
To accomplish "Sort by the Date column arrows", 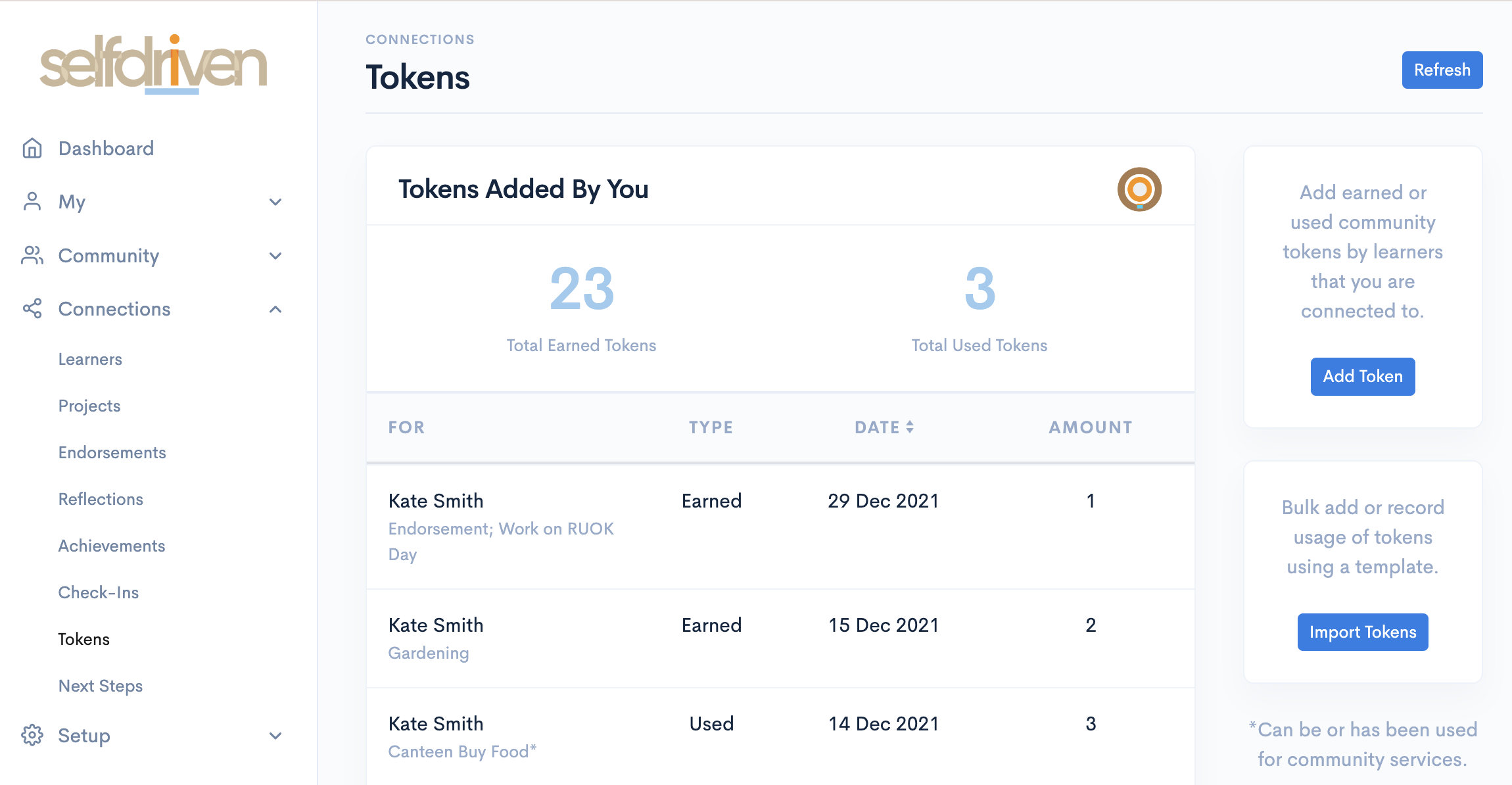I will [910, 427].
